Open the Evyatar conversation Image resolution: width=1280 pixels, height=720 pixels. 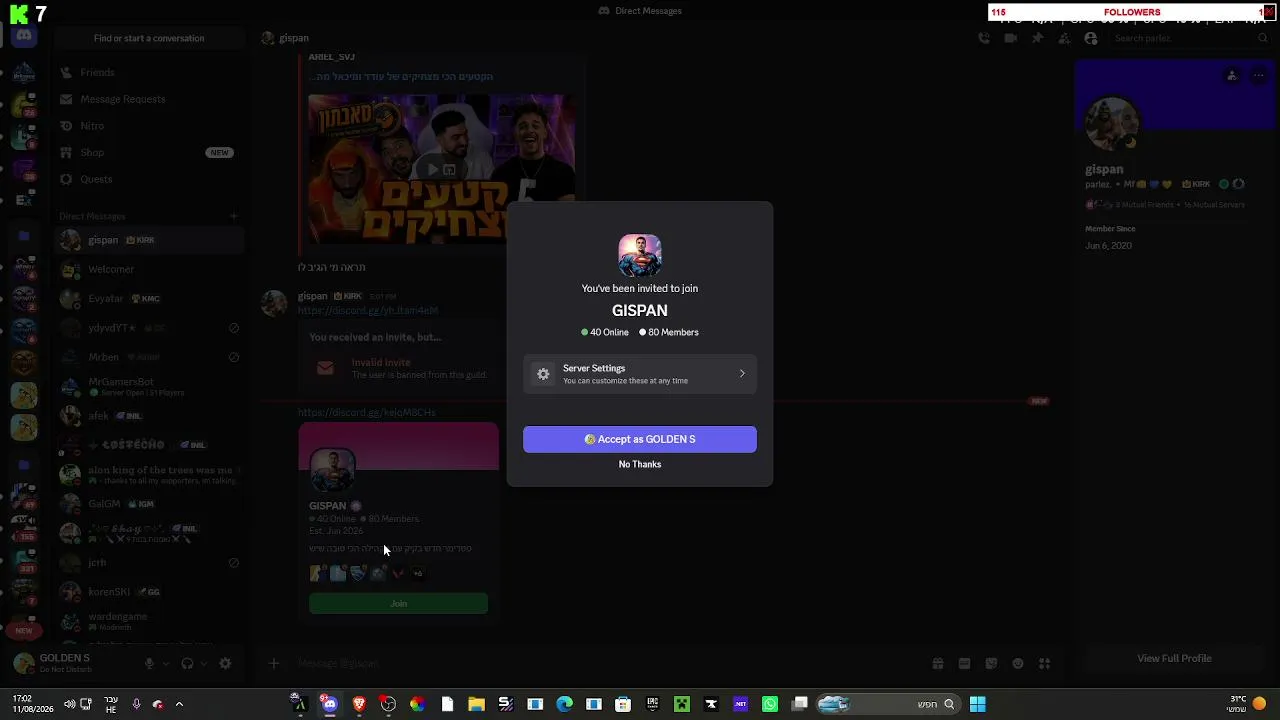(150, 298)
